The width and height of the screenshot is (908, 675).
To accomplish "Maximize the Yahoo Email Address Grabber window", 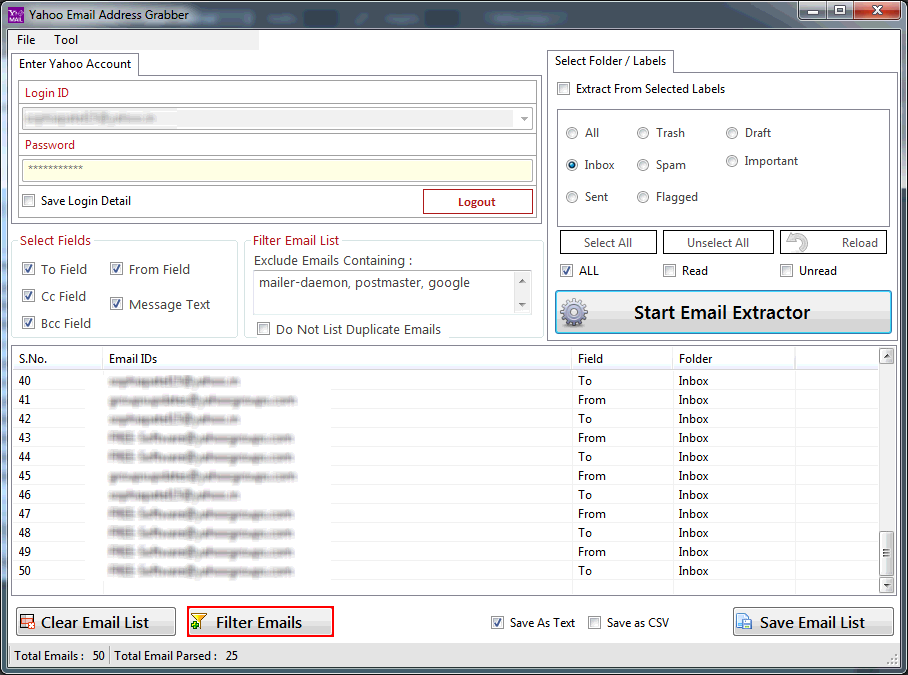I will click(840, 10).
